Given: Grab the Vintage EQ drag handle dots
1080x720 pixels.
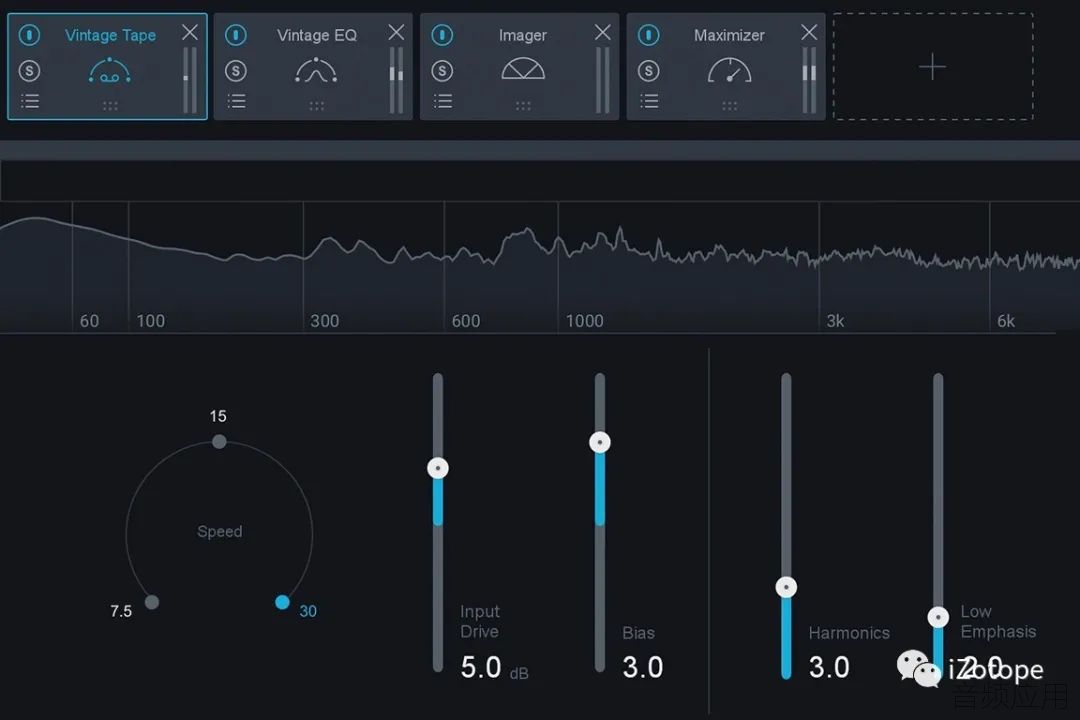Looking at the screenshot, I should [x=316, y=105].
